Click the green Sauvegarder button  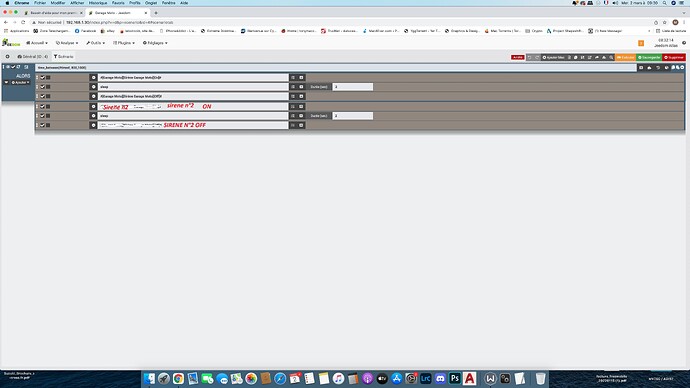[650, 57]
